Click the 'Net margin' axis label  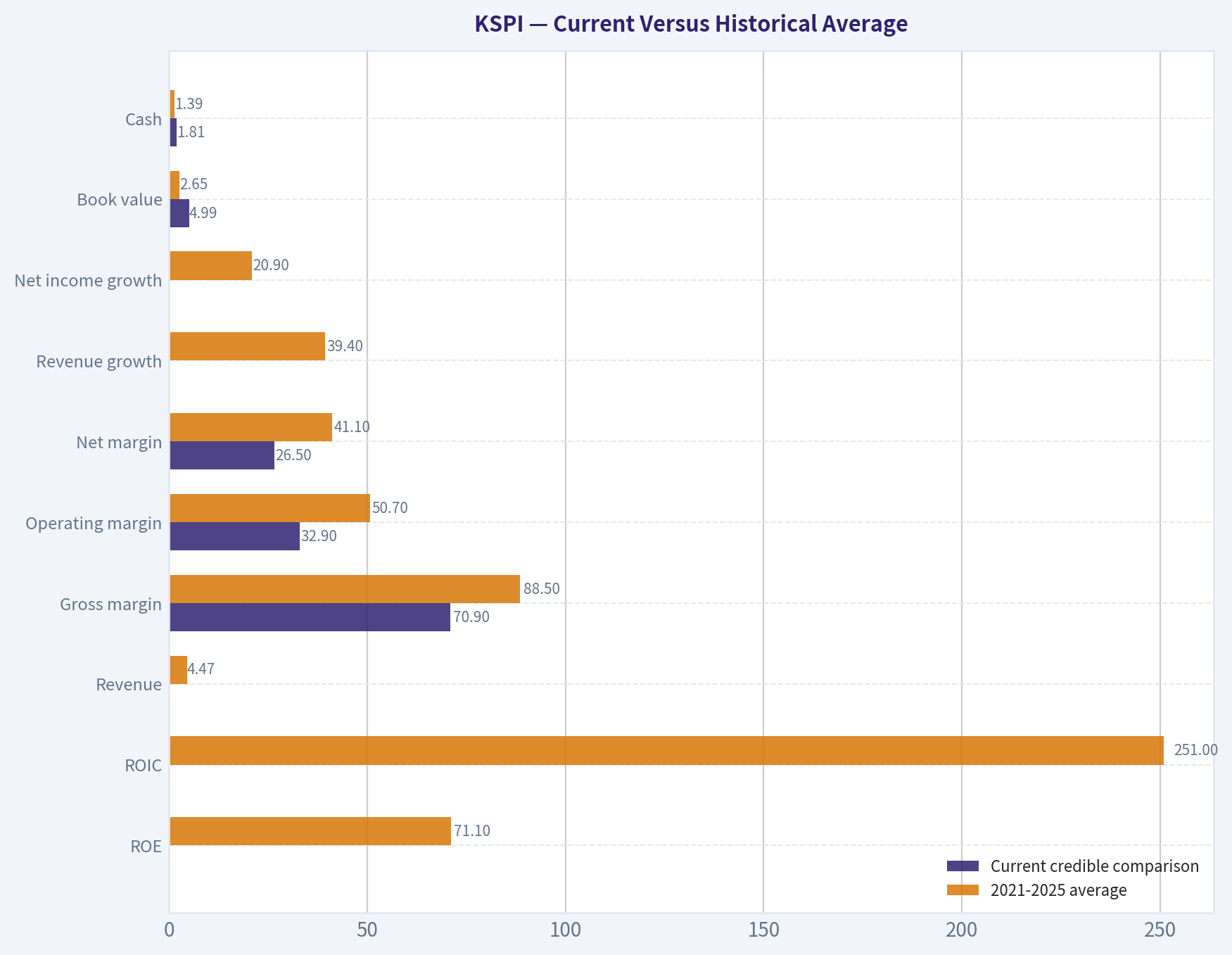click(x=120, y=443)
